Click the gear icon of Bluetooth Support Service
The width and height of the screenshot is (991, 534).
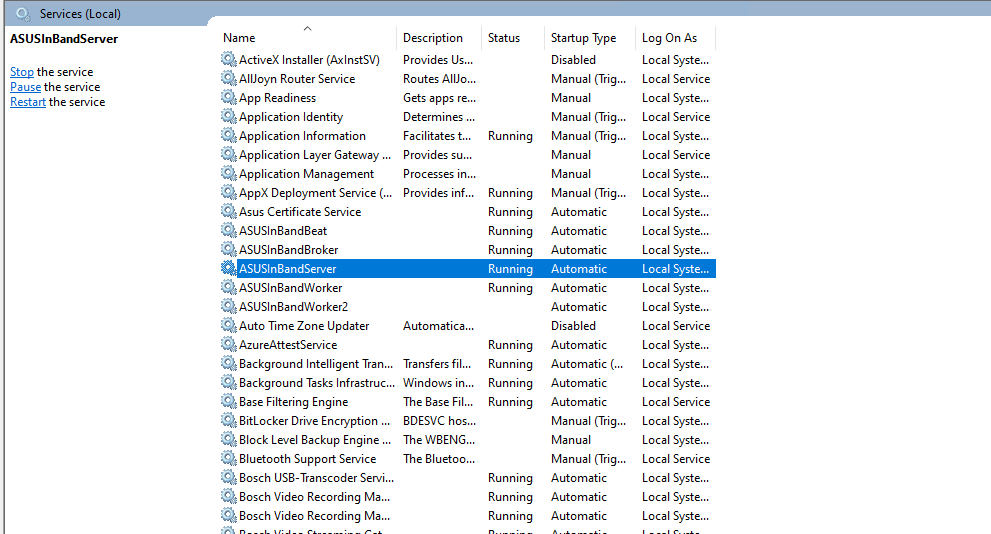pyautogui.click(x=228, y=458)
